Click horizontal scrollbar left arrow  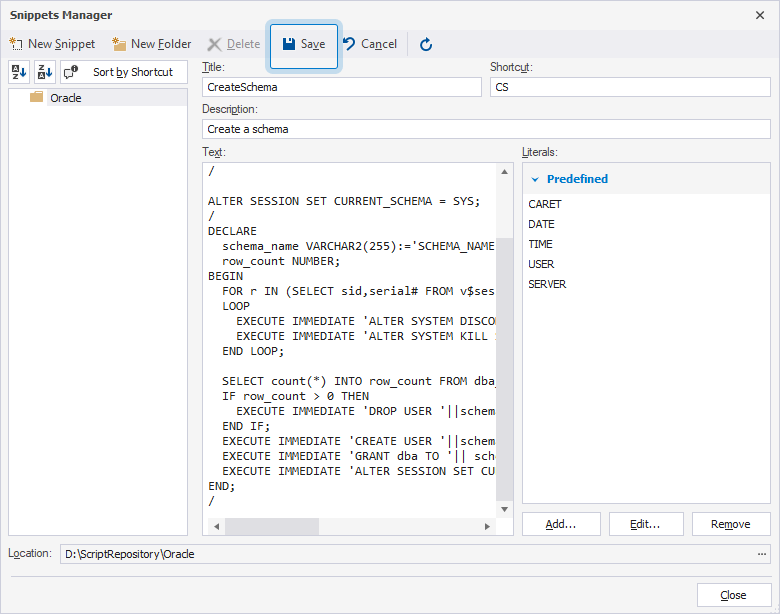pos(216,526)
